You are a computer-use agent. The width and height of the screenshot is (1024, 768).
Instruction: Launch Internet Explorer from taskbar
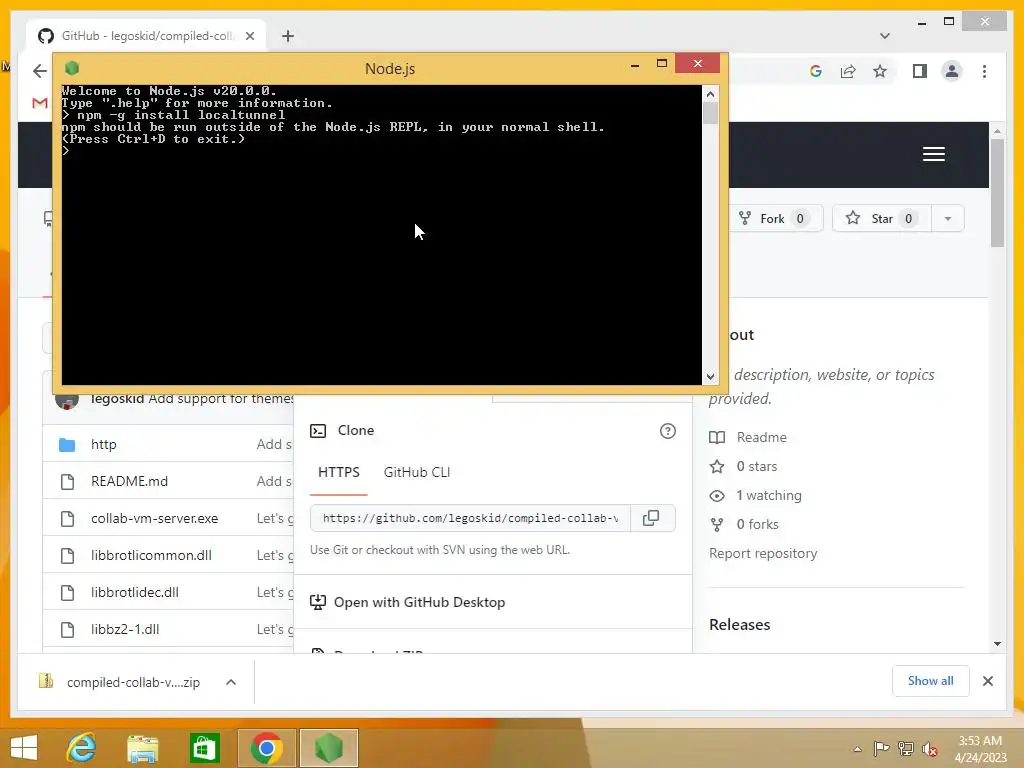click(x=82, y=748)
